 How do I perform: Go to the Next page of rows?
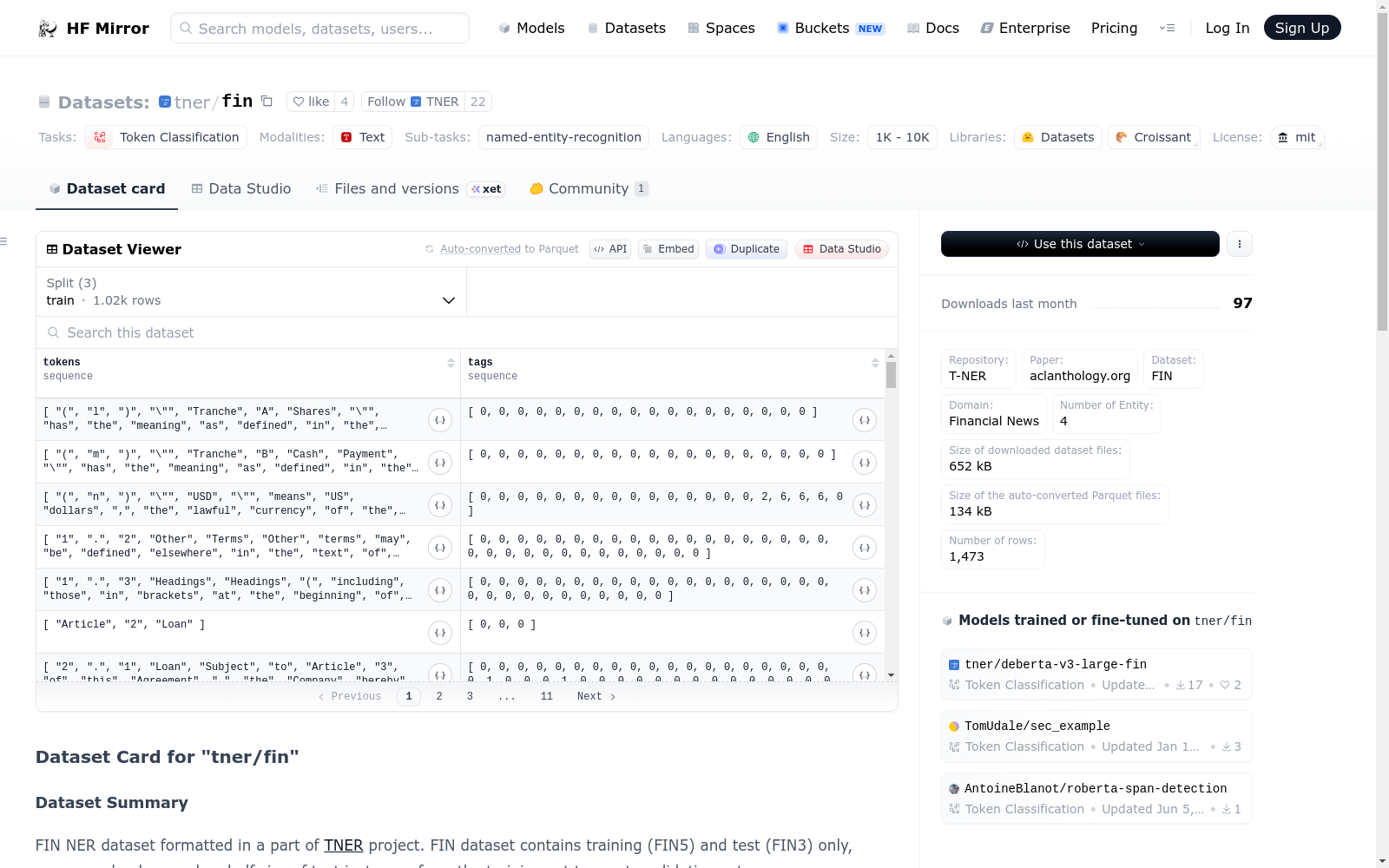[x=596, y=696]
